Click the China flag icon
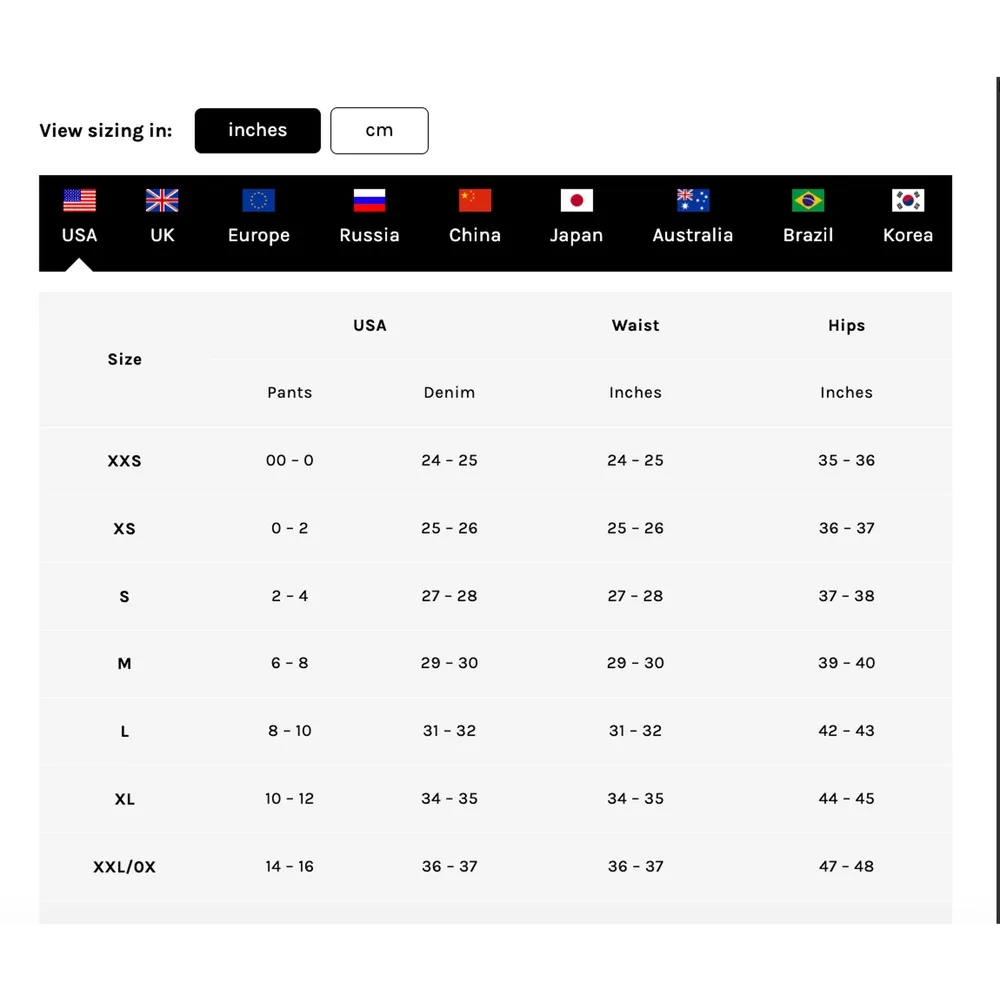This screenshot has width=1000, height=1000. tap(475, 200)
